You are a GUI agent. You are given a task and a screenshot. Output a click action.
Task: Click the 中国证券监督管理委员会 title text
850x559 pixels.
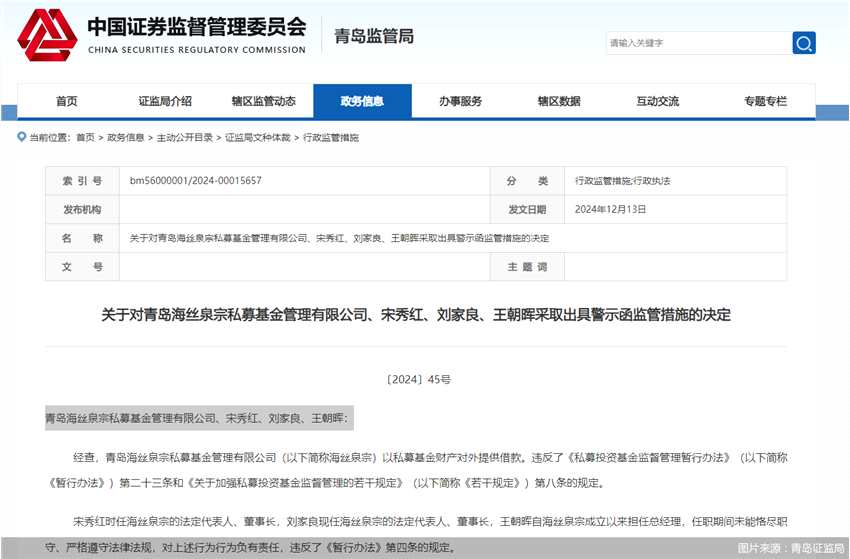197,27
